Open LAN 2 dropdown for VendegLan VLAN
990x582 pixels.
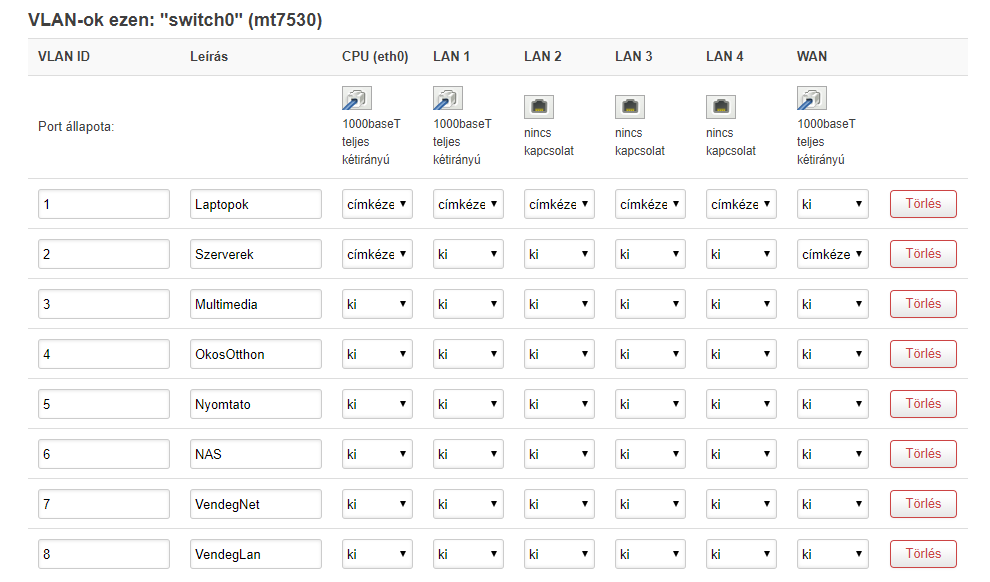click(559, 554)
